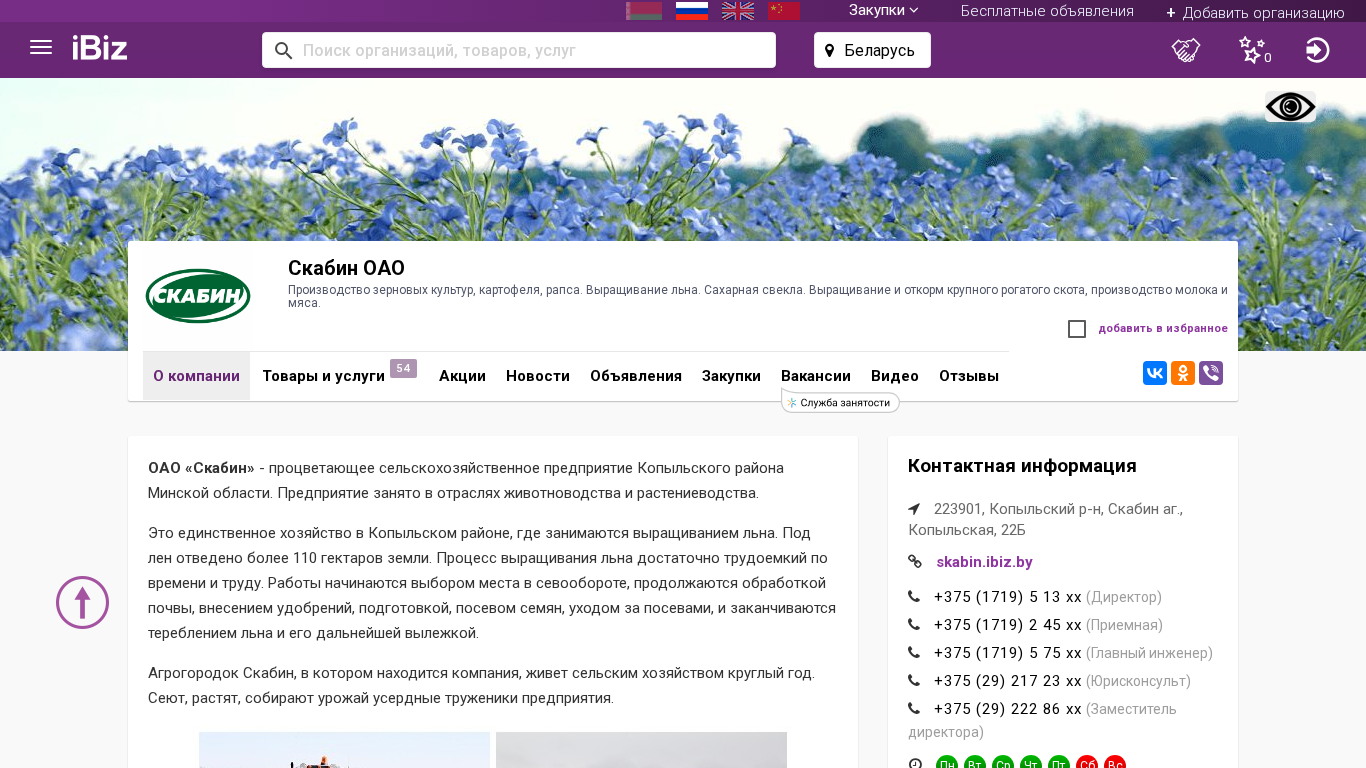The image size is (1366, 768).
Task: Click the Бесплатные объявления link
Action: 1047,11
